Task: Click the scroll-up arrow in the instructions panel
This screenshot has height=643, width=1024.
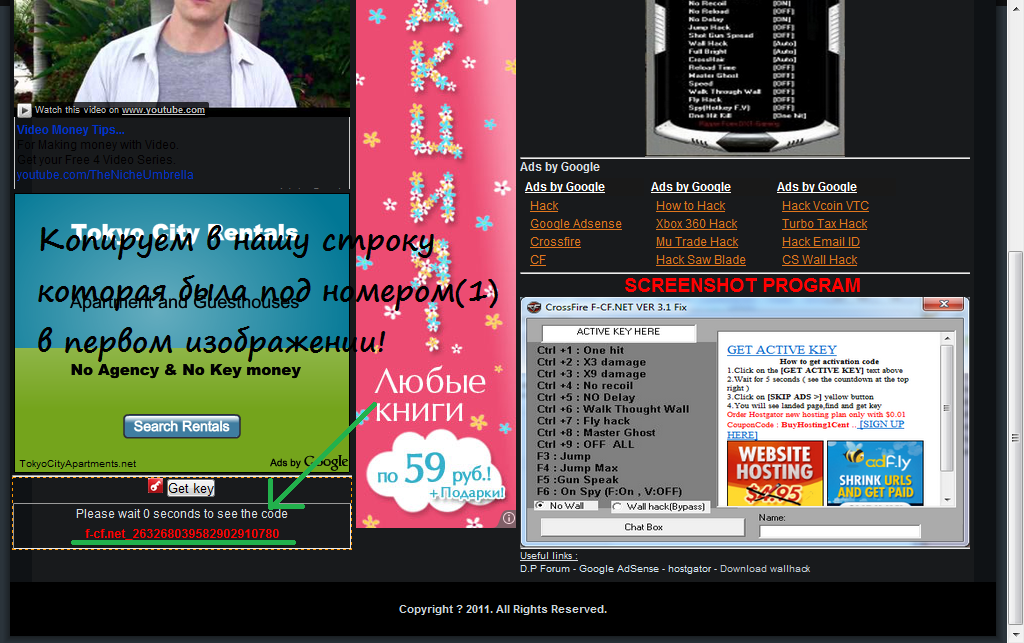Action: click(x=946, y=340)
